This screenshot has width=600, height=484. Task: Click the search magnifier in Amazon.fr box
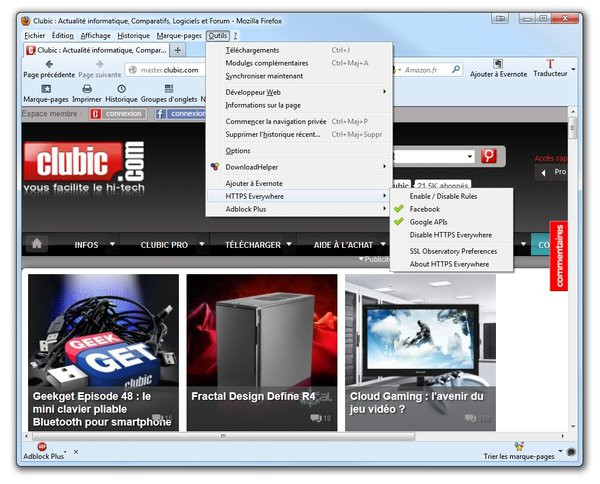pyautogui.click(x=455, y=70)
